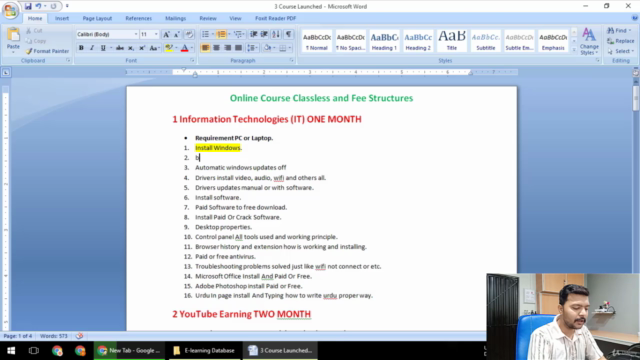Save the document from Quick Access toolbar
This screenshot has height=360, width=640.
point(28,6)
